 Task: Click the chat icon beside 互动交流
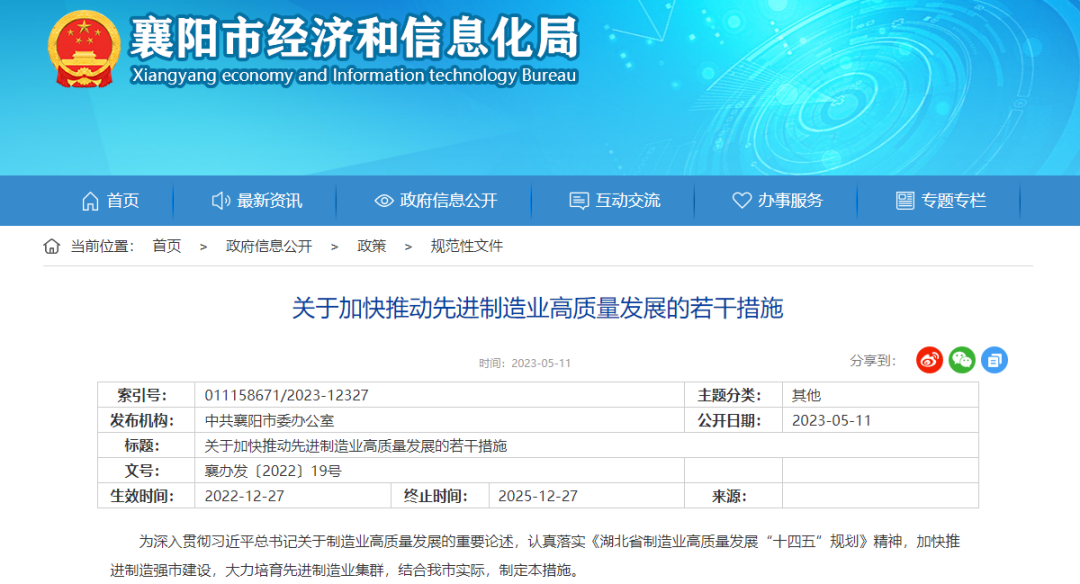(579, 201)
